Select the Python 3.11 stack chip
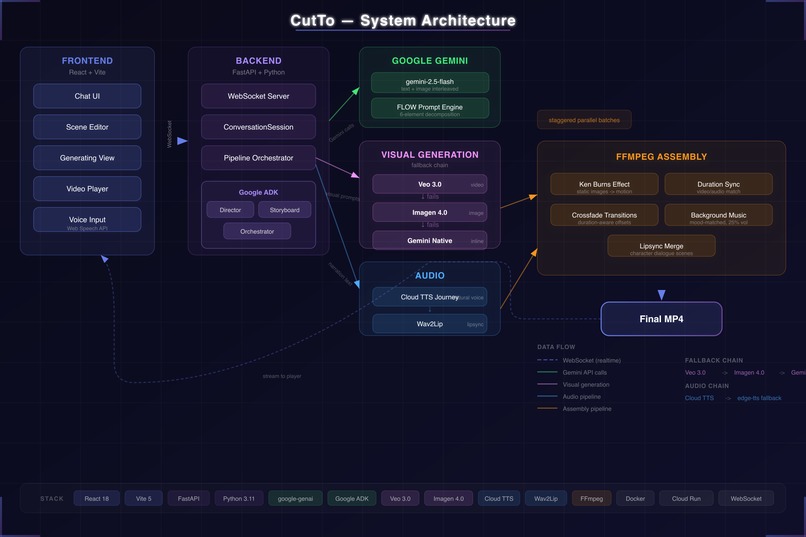The height and width of the screenshot is (537, 806). [x=239, y=498]
